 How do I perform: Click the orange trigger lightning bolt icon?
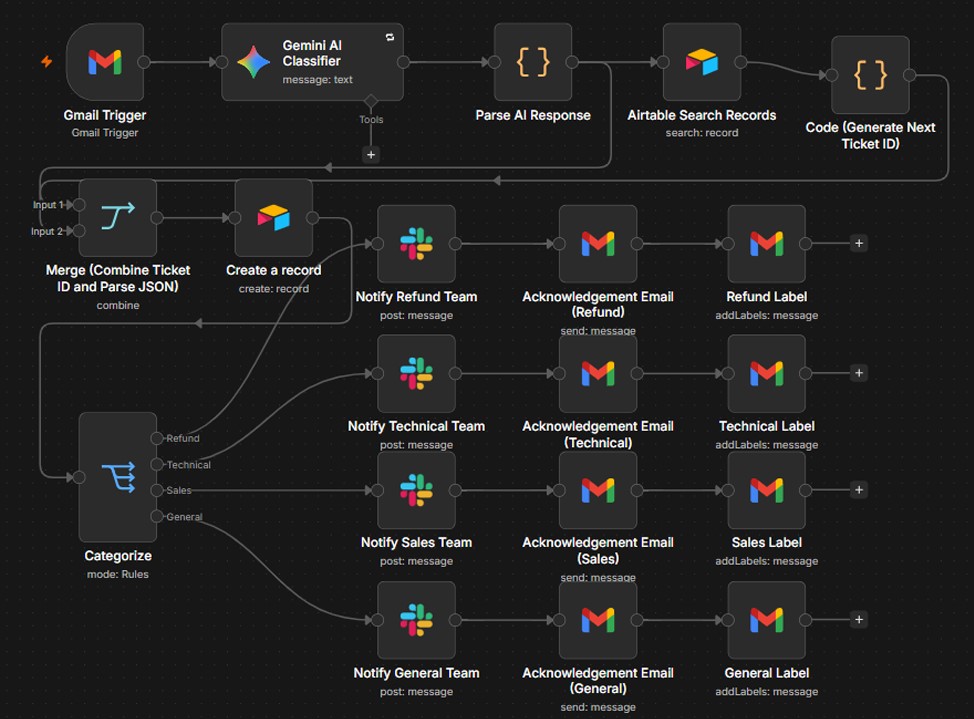click(47, 62)
